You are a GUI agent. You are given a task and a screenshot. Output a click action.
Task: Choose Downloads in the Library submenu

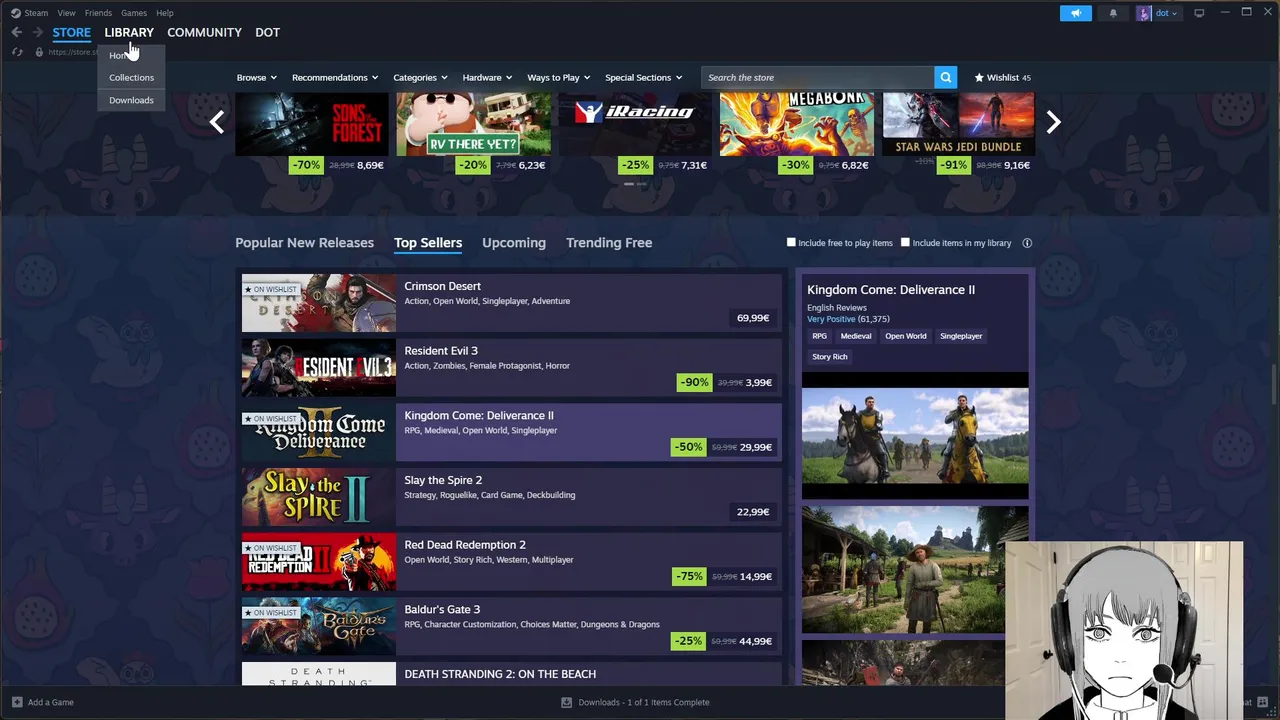131,100
